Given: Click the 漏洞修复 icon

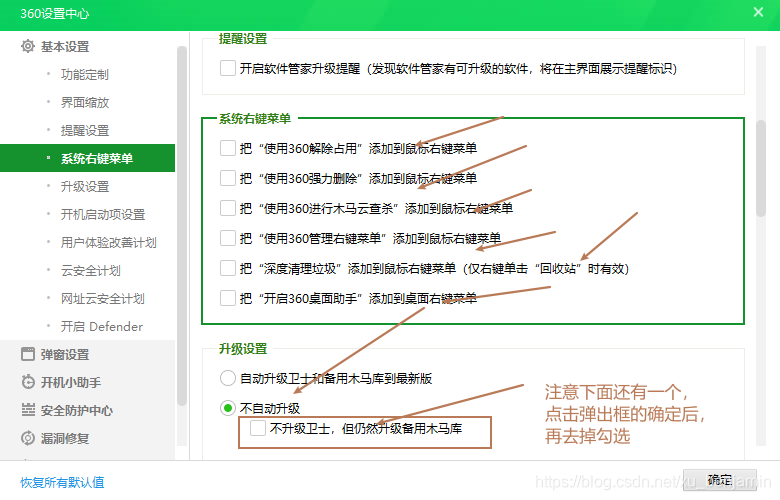Looking at the screenshot, I should (28, 438).
